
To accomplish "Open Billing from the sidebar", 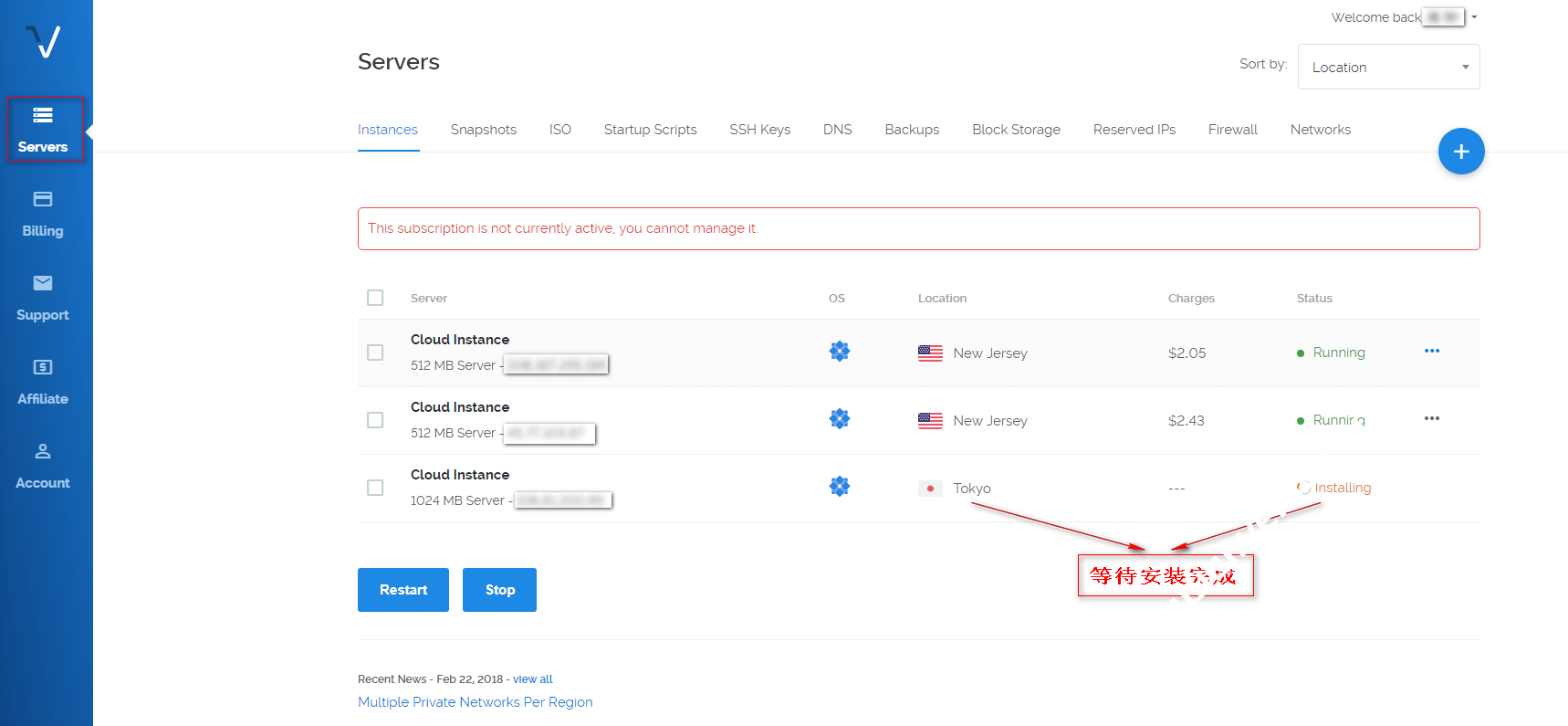I will [x=43, y=214].
